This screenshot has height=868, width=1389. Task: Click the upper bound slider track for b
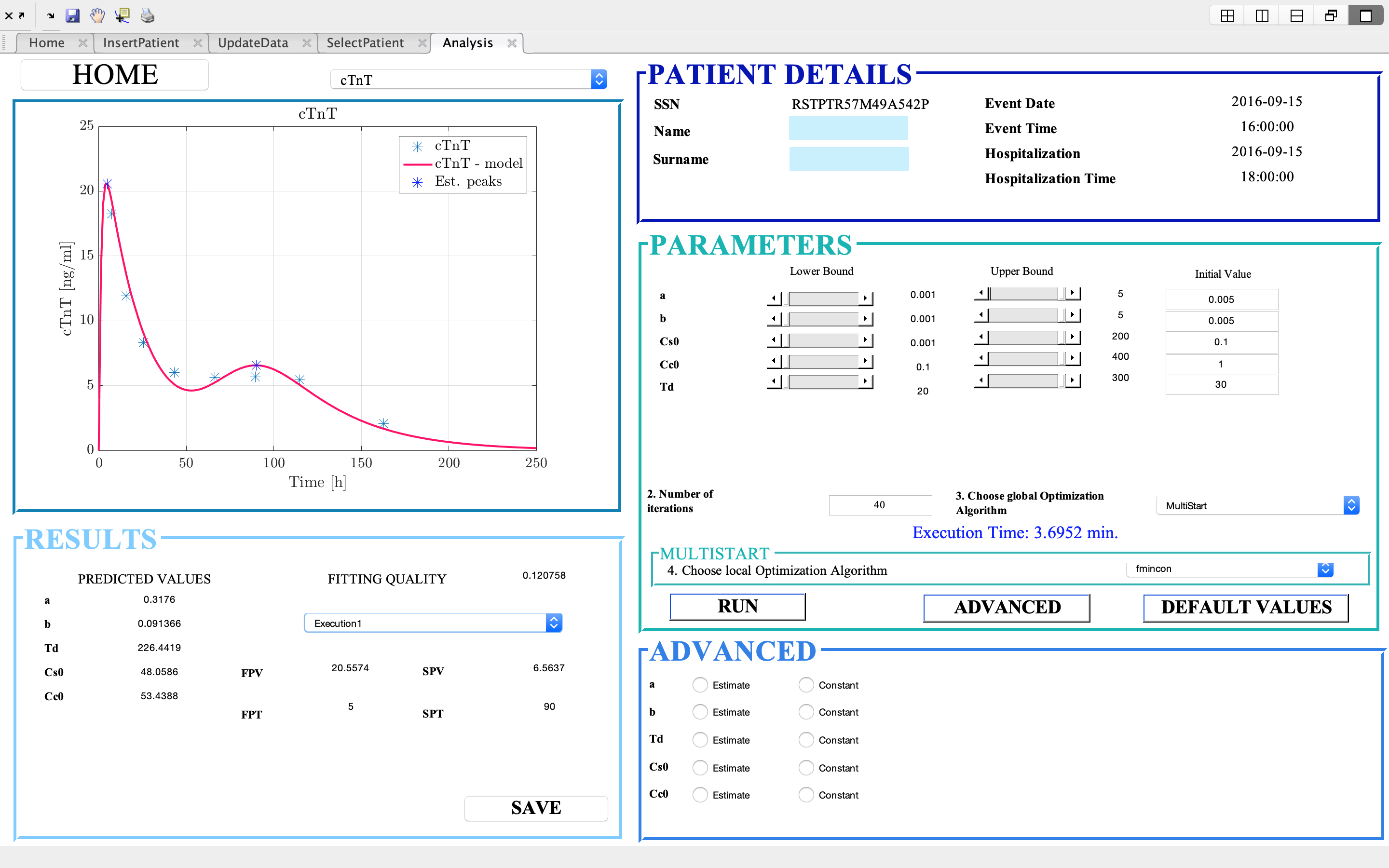pos(1023,315)
